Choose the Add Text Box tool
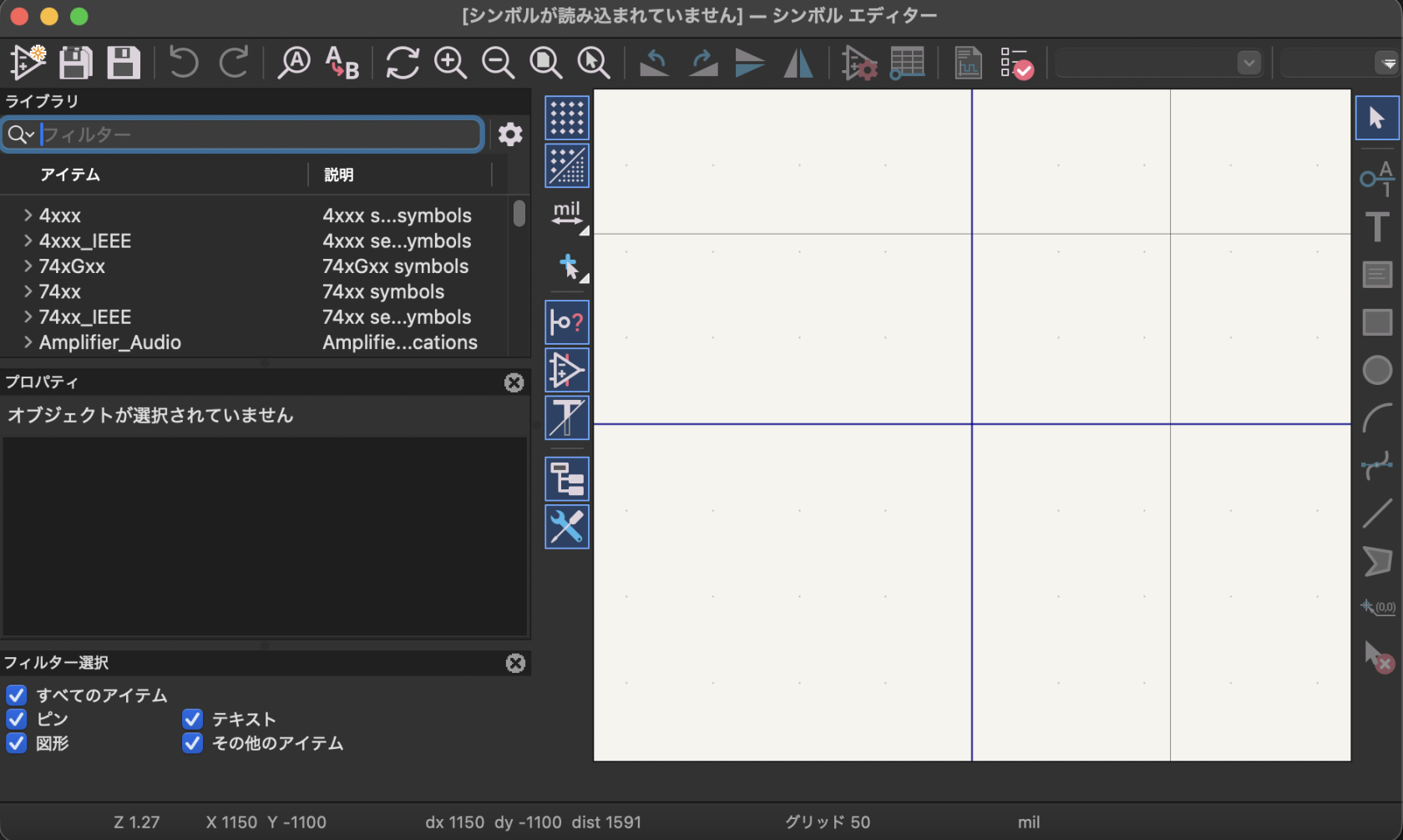 click(x=1377, y=275)
